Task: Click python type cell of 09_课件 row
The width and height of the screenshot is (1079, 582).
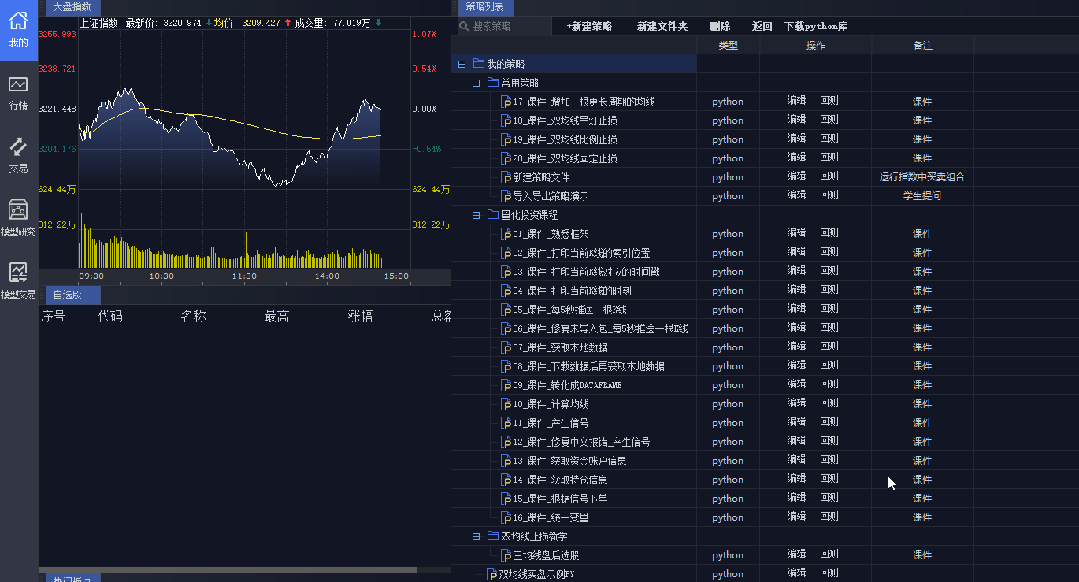Action: (727, 385)
